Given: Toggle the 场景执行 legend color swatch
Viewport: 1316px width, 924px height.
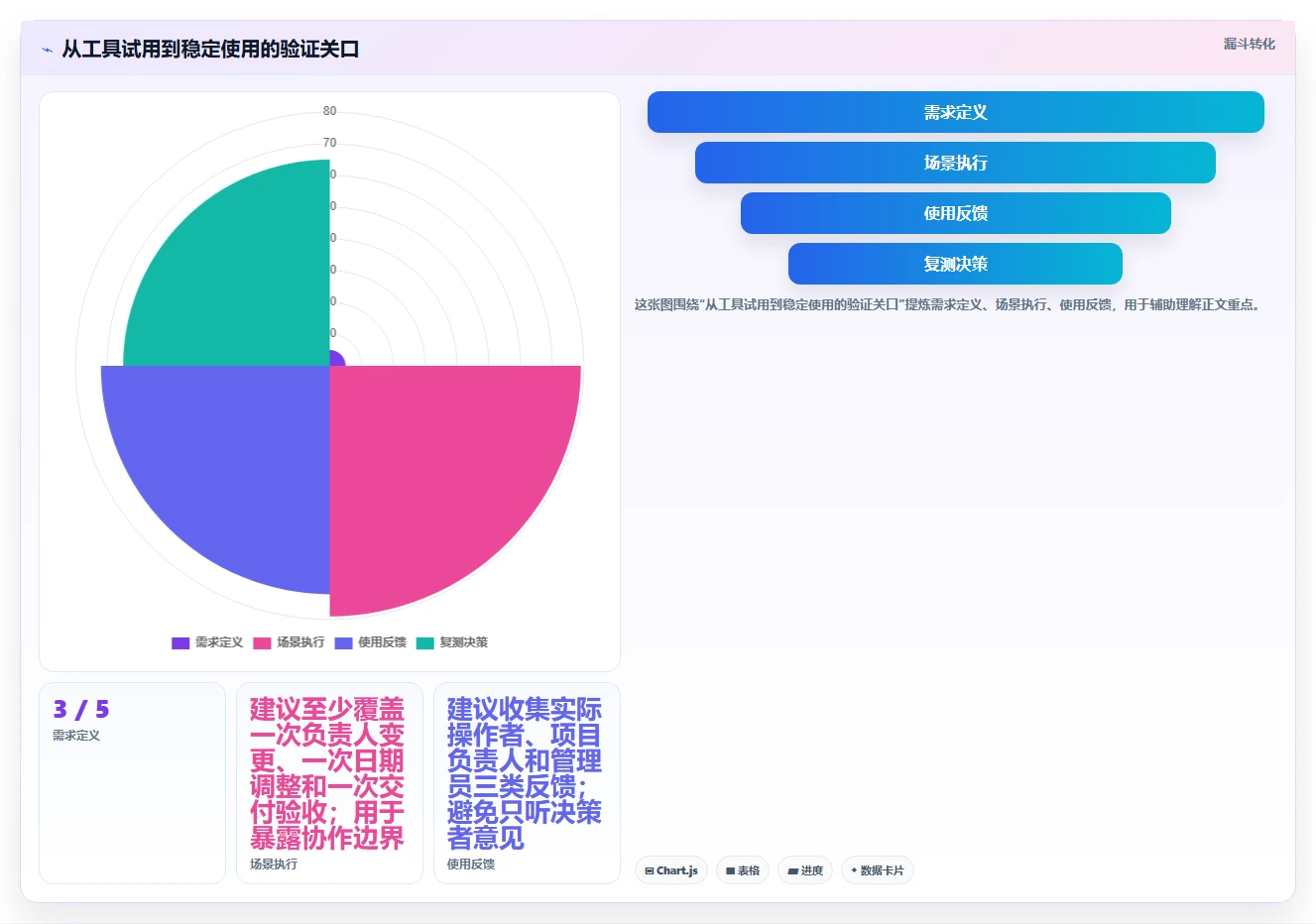Looking at the screenshot, I should [x=262, y=642].
